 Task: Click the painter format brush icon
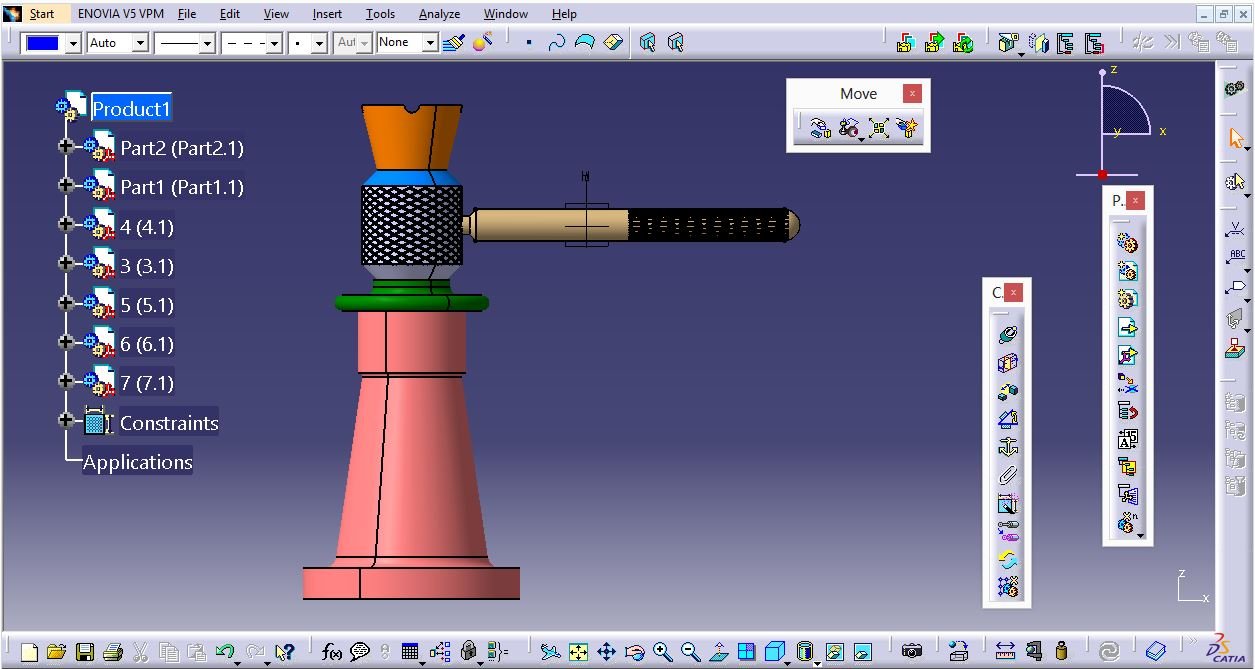[453, 42]
